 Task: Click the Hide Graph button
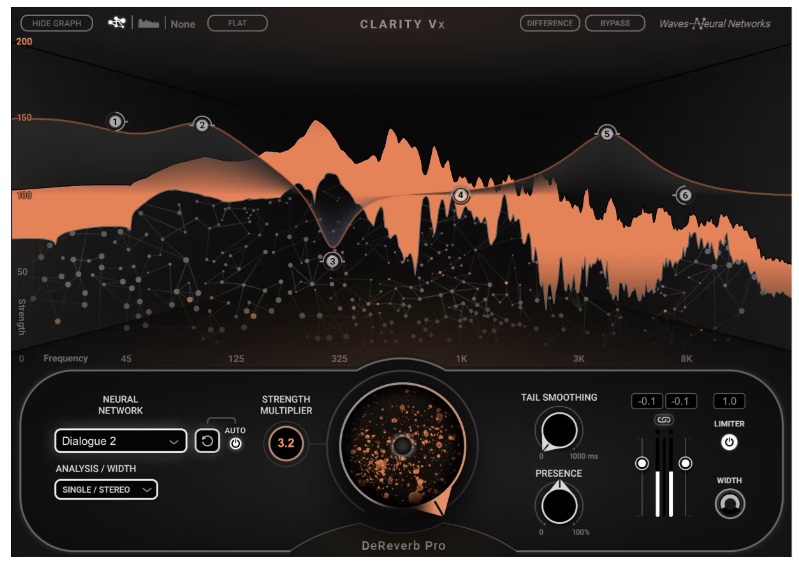tap(57, 23)
